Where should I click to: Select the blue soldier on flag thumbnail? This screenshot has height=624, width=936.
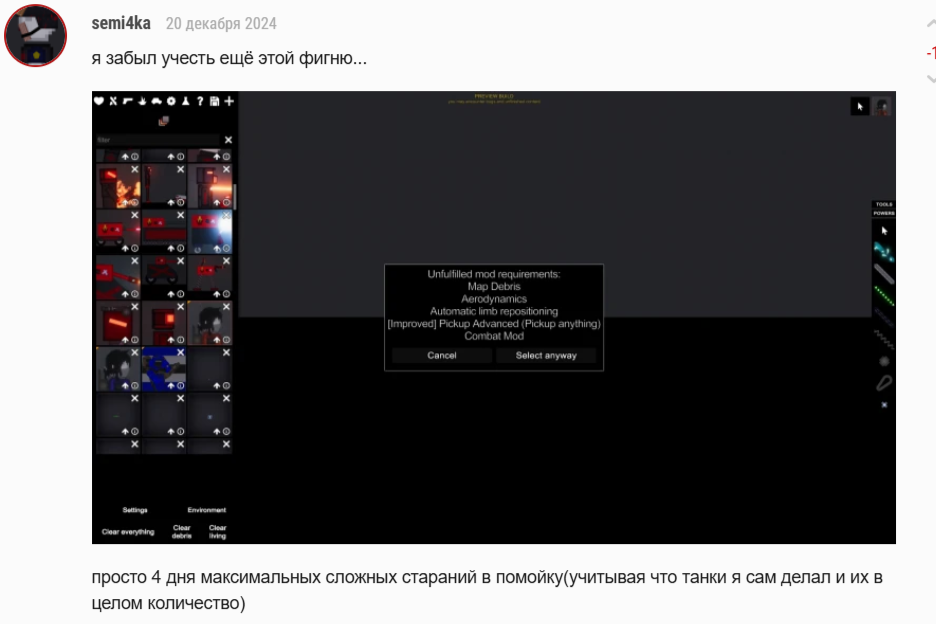[x=164, y=369]
